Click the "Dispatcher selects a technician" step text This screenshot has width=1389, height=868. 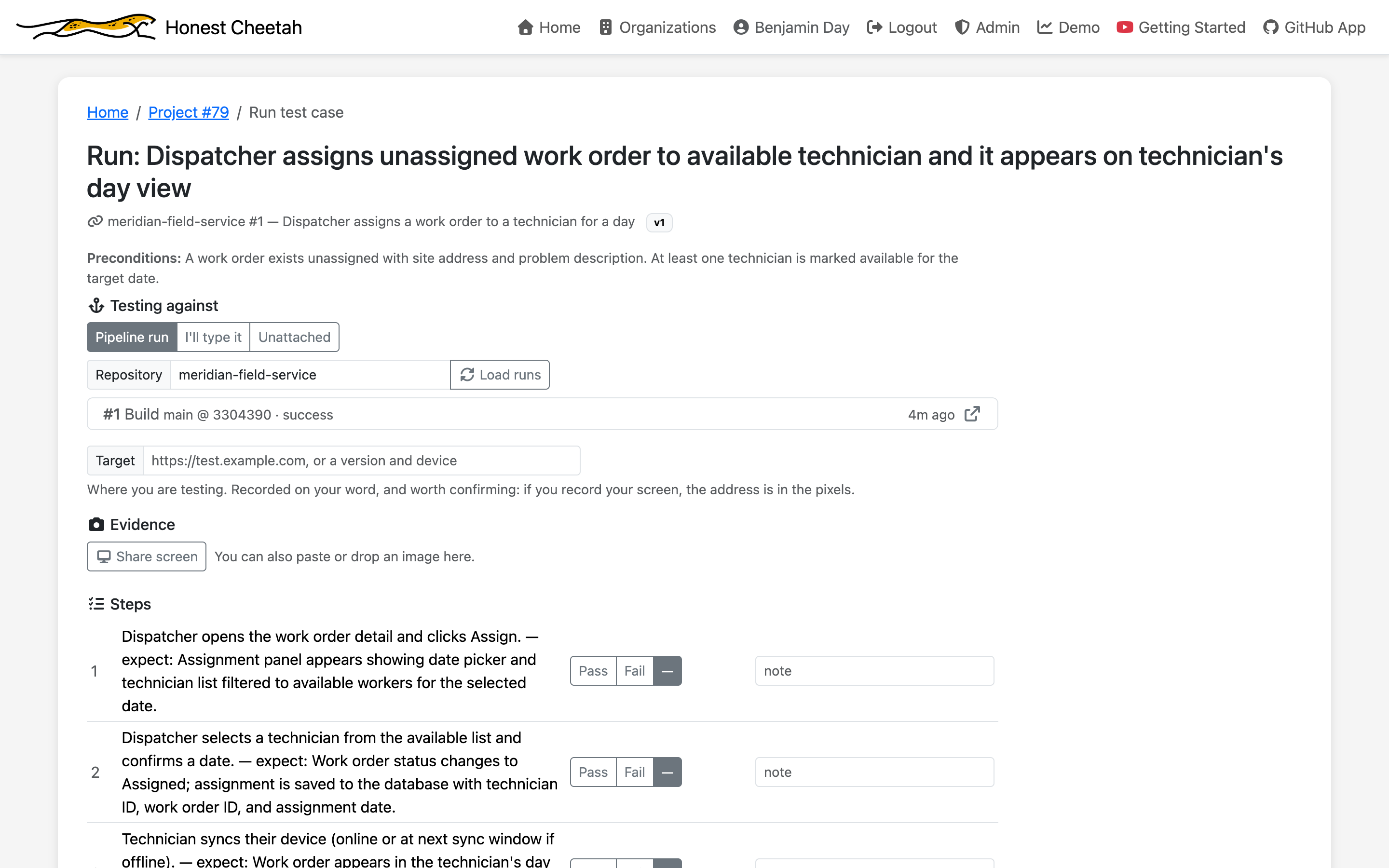tap(340, 772)
